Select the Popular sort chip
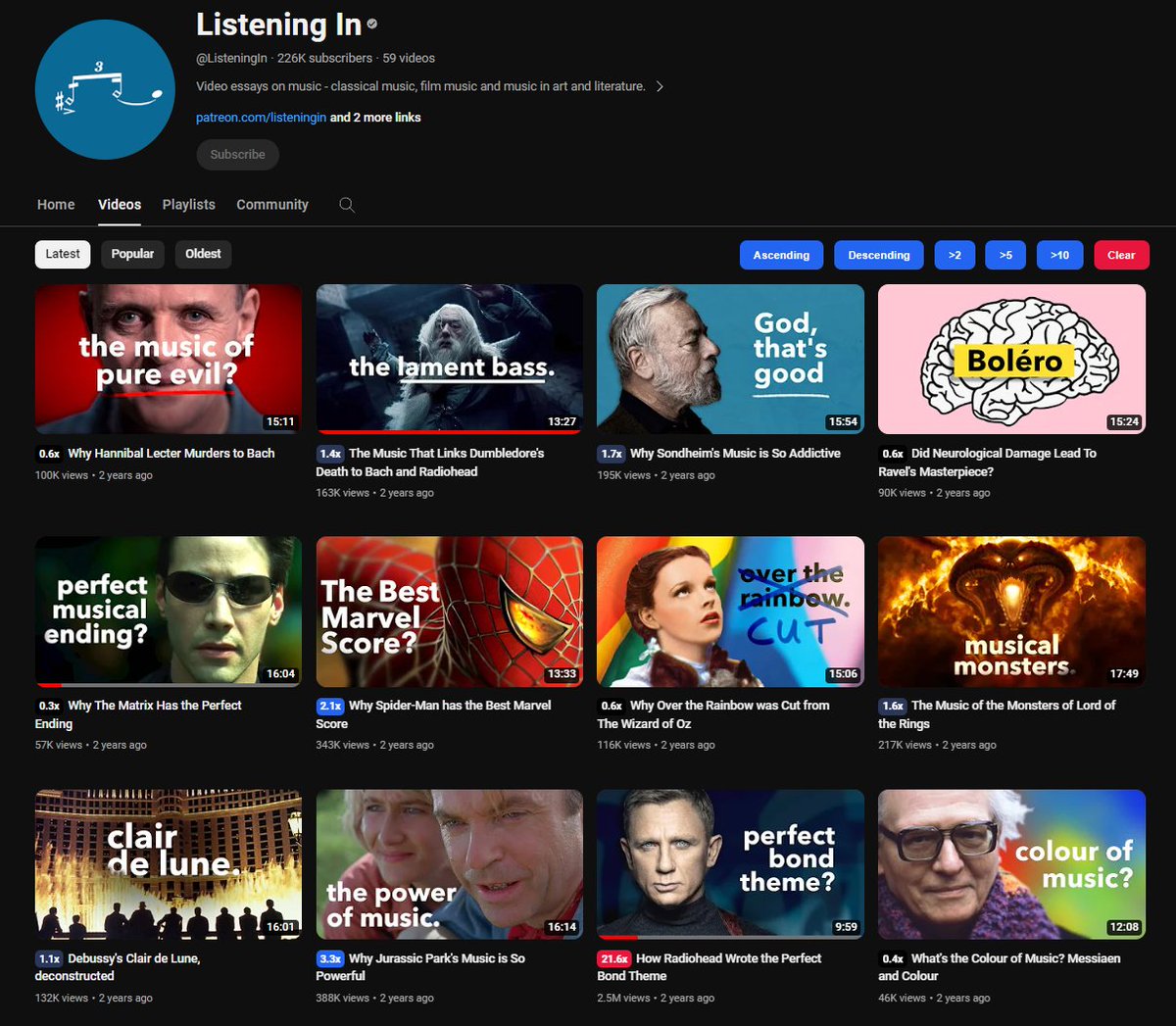The image size is (1176, 1026). point(132,254)
